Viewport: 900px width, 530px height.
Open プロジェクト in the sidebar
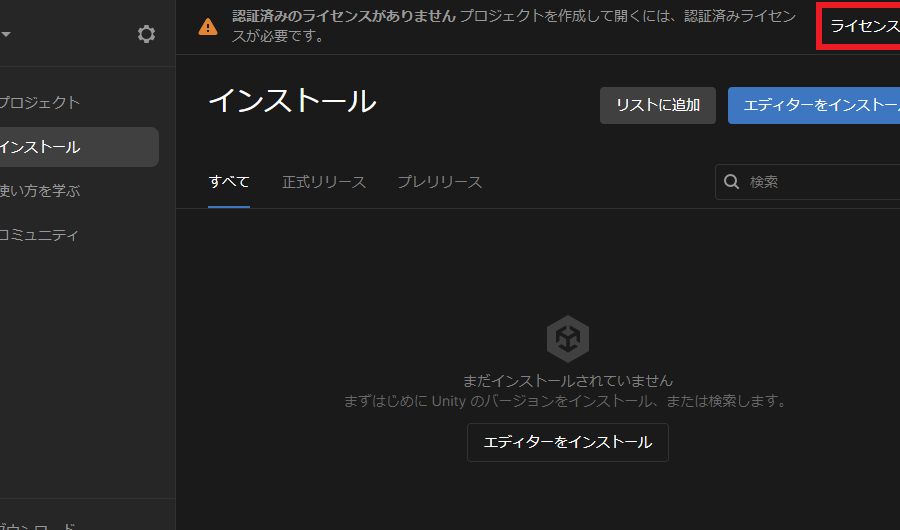click(x=39, y=103)
